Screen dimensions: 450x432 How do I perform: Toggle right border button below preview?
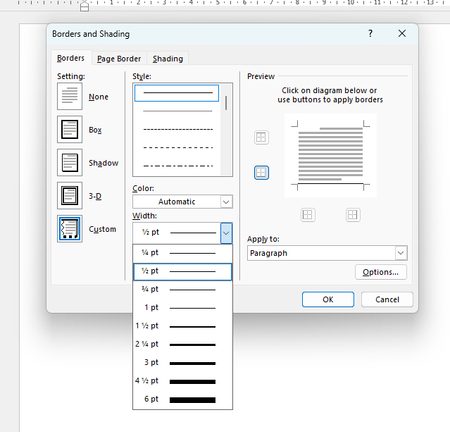353,215
